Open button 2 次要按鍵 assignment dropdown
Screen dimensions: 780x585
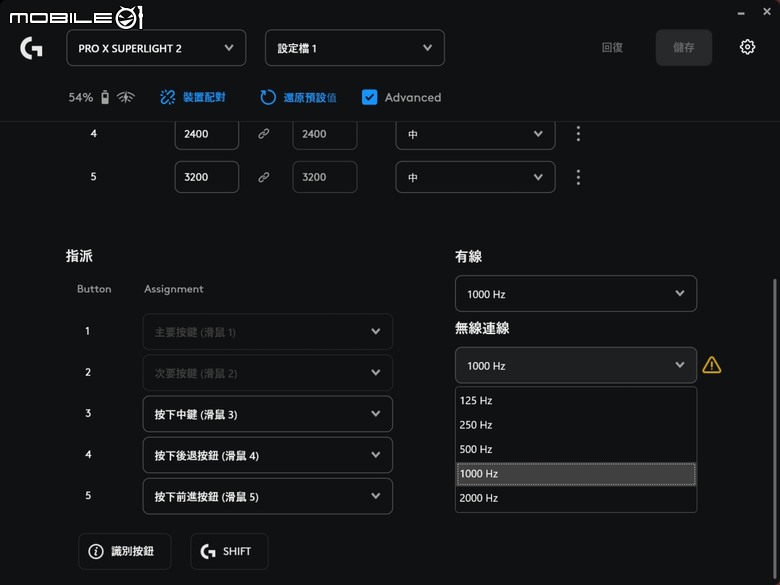click(268, 373)
